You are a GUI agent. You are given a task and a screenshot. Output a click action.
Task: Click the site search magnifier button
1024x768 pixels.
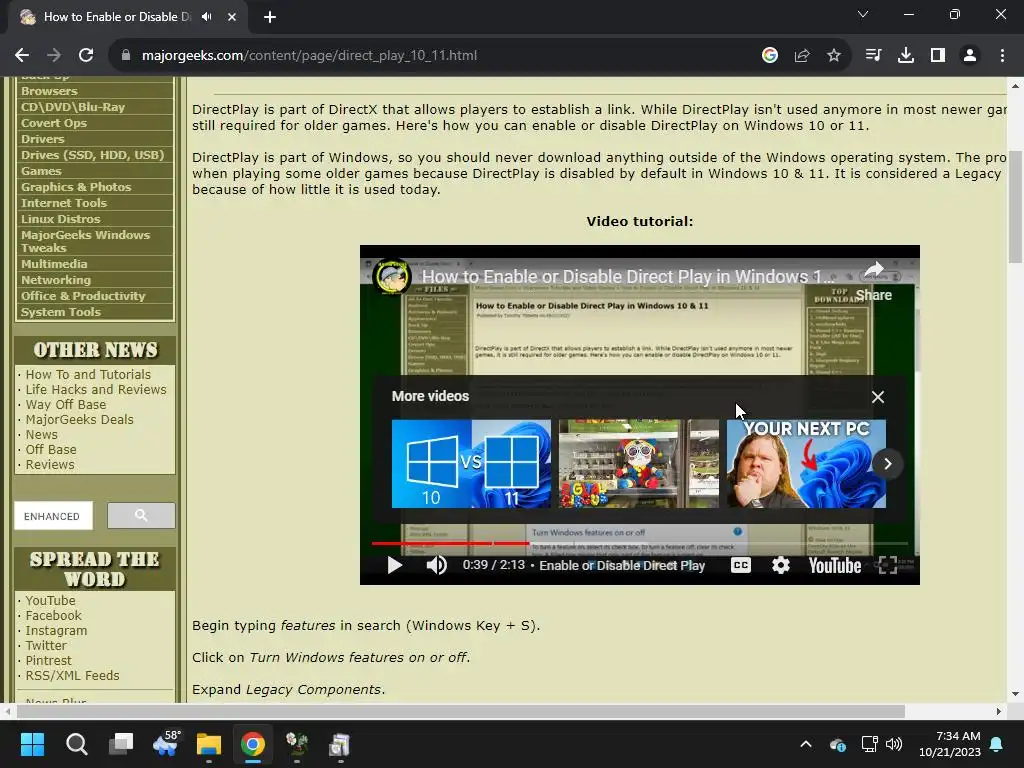pos(141,515)
